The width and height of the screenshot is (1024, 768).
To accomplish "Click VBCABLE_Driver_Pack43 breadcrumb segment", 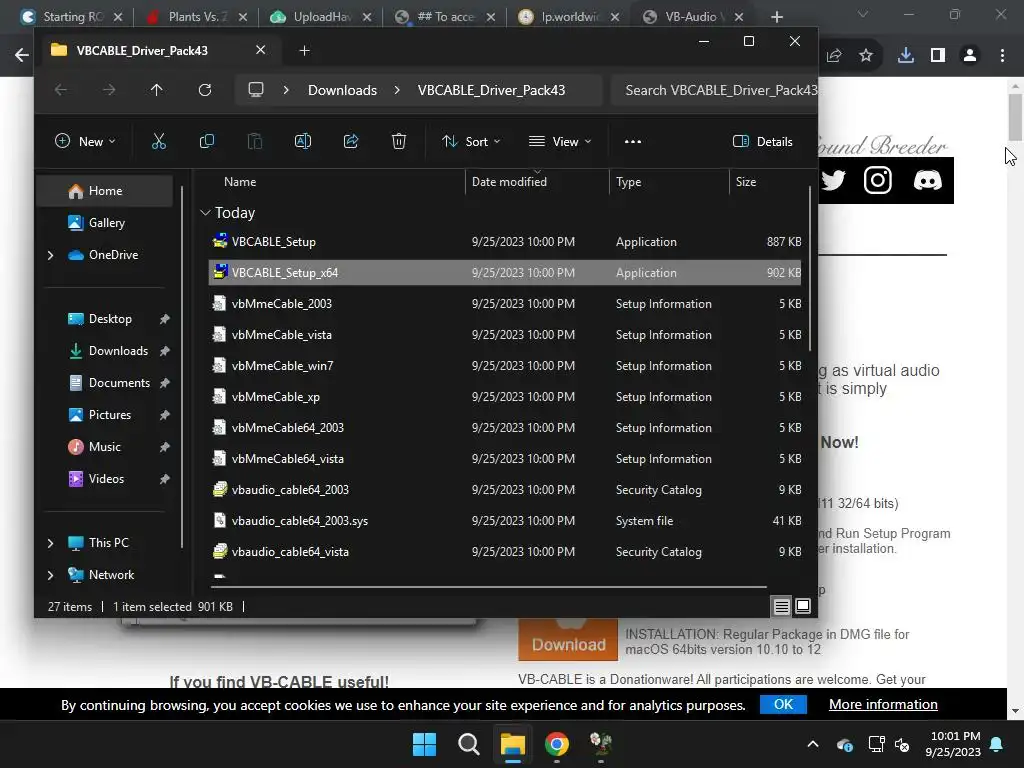I will coord(491,90).
